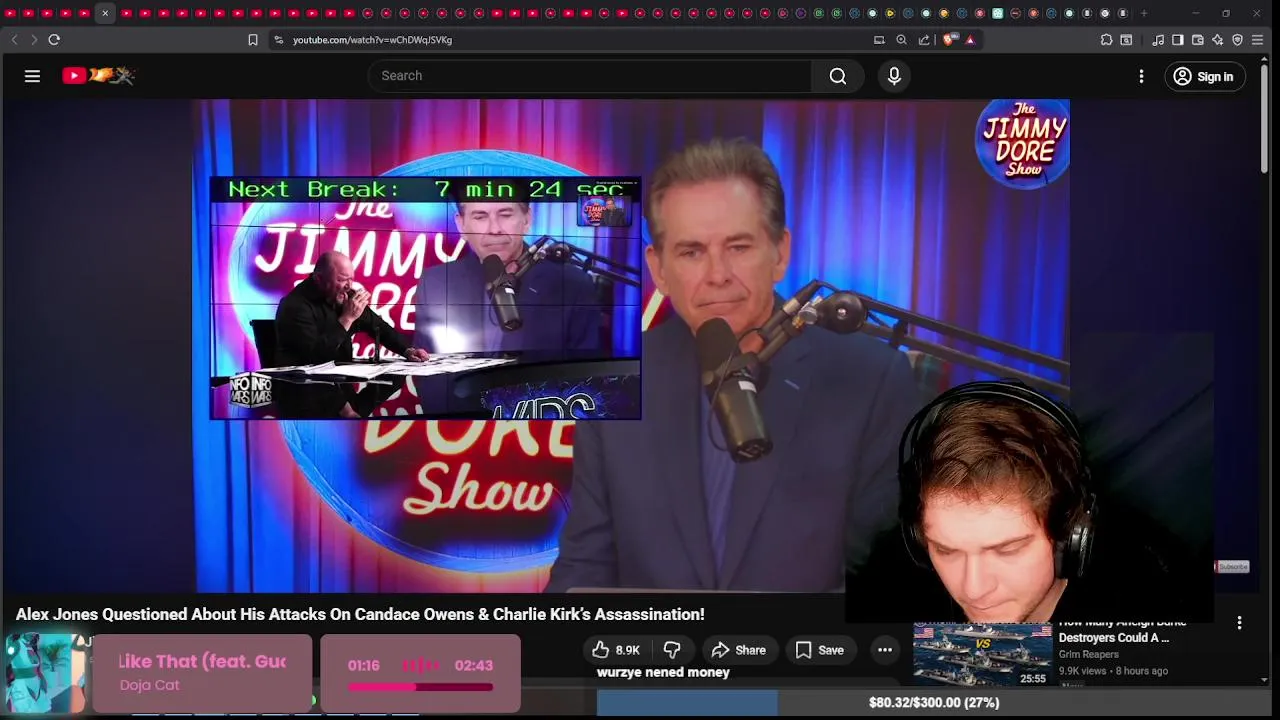The width and height of the screenshot is (1280, 720).
Task: Click the tab search icon beside extensions
Action: coord(1126,40)
